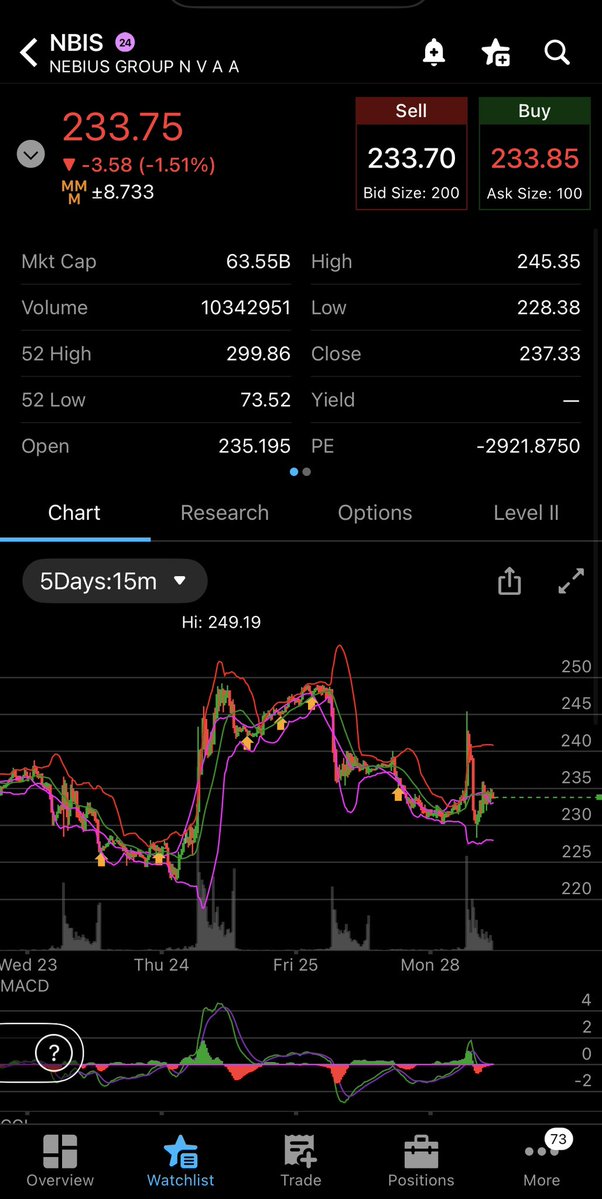The height and width of the screenshot is (1199, 602).
Task: Tap the Hi: 249.19 chart label
Action: [x=222, y=622]
